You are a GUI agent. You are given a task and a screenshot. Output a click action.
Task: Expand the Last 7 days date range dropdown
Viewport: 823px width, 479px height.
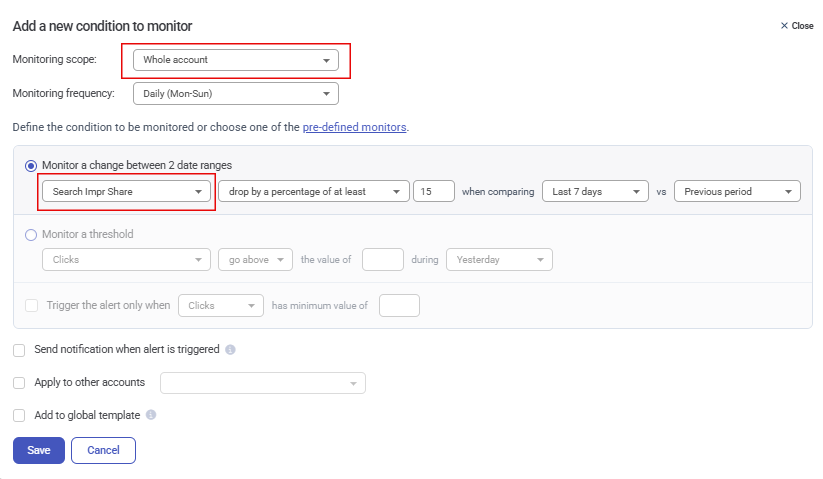tap(594, 191)
